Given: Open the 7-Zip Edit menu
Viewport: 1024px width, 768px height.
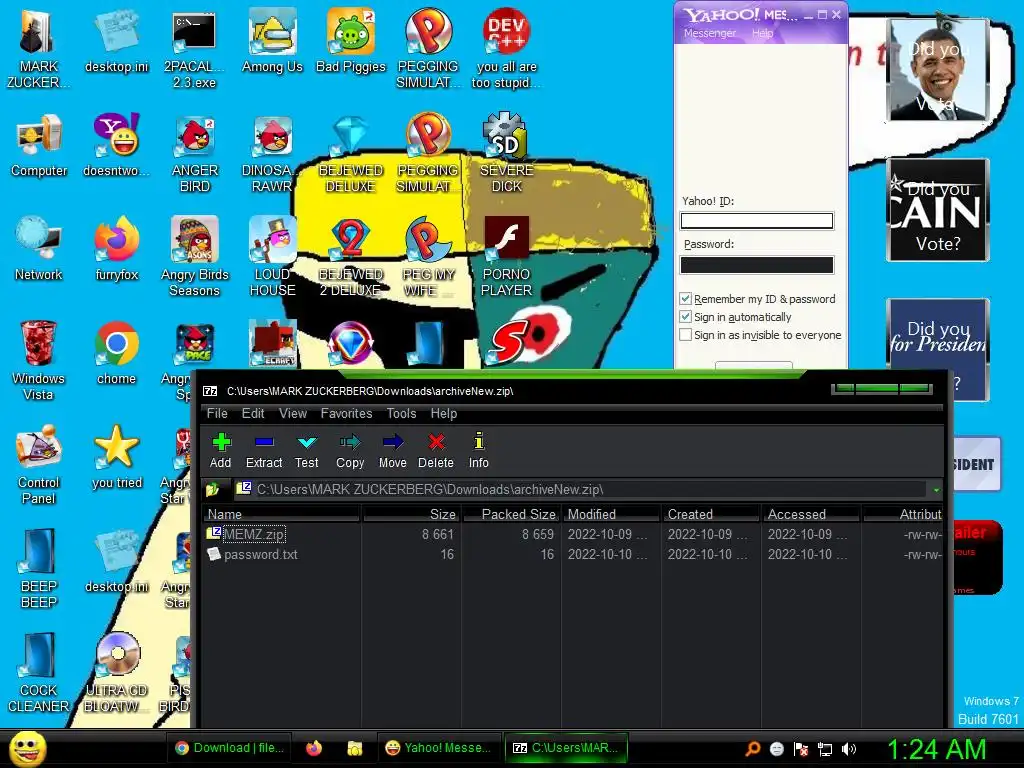Looking at the screenshot, I should 253,413.
